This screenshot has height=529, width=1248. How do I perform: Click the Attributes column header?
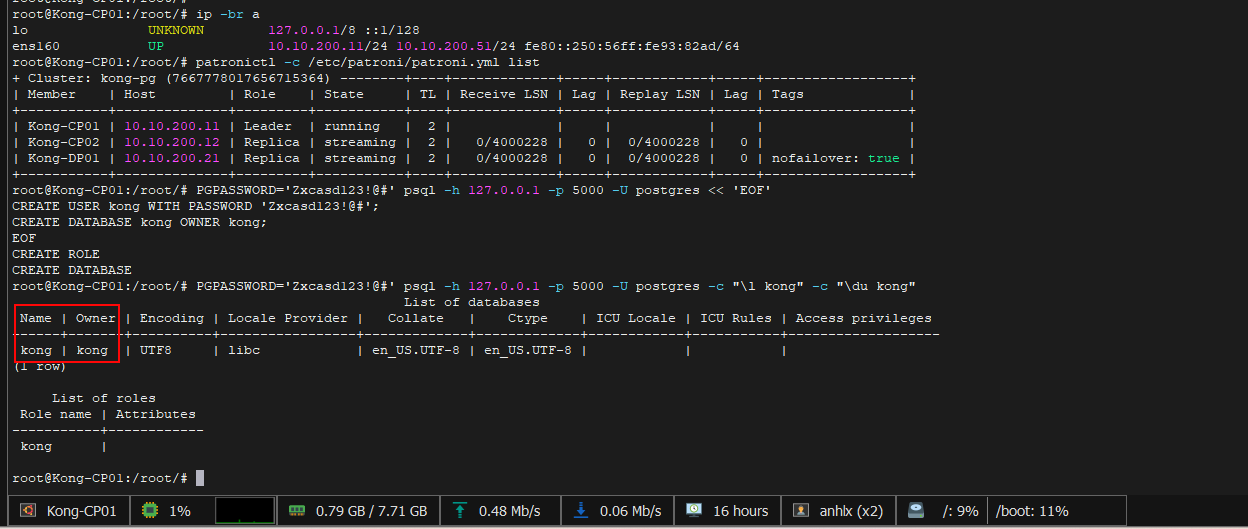156,414
